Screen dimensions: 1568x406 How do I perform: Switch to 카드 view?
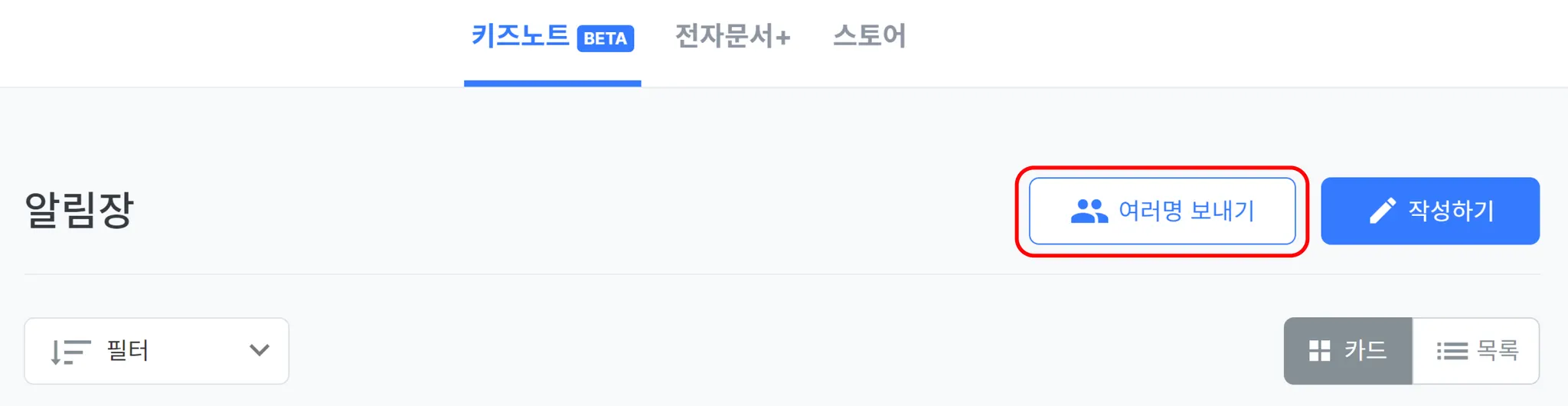pyautogui.click(x=1347, y=351)
